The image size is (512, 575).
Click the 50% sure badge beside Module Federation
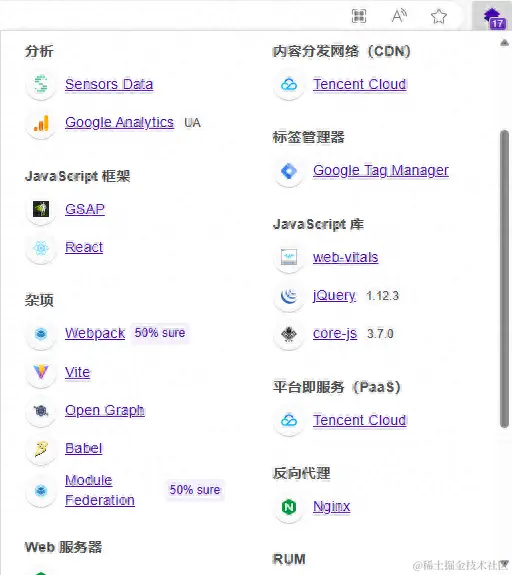coord(195,490)
